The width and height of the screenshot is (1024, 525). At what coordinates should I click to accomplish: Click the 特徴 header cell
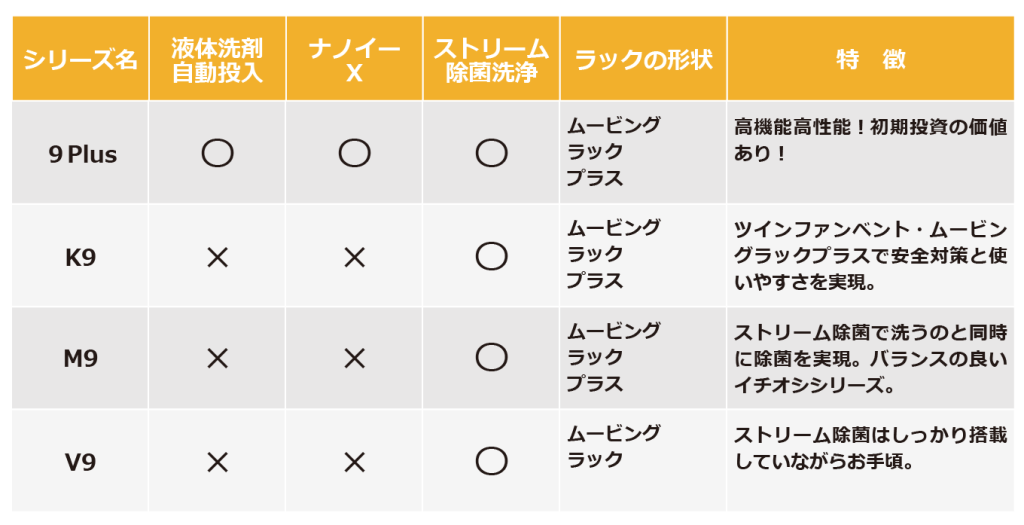[870, 59]
